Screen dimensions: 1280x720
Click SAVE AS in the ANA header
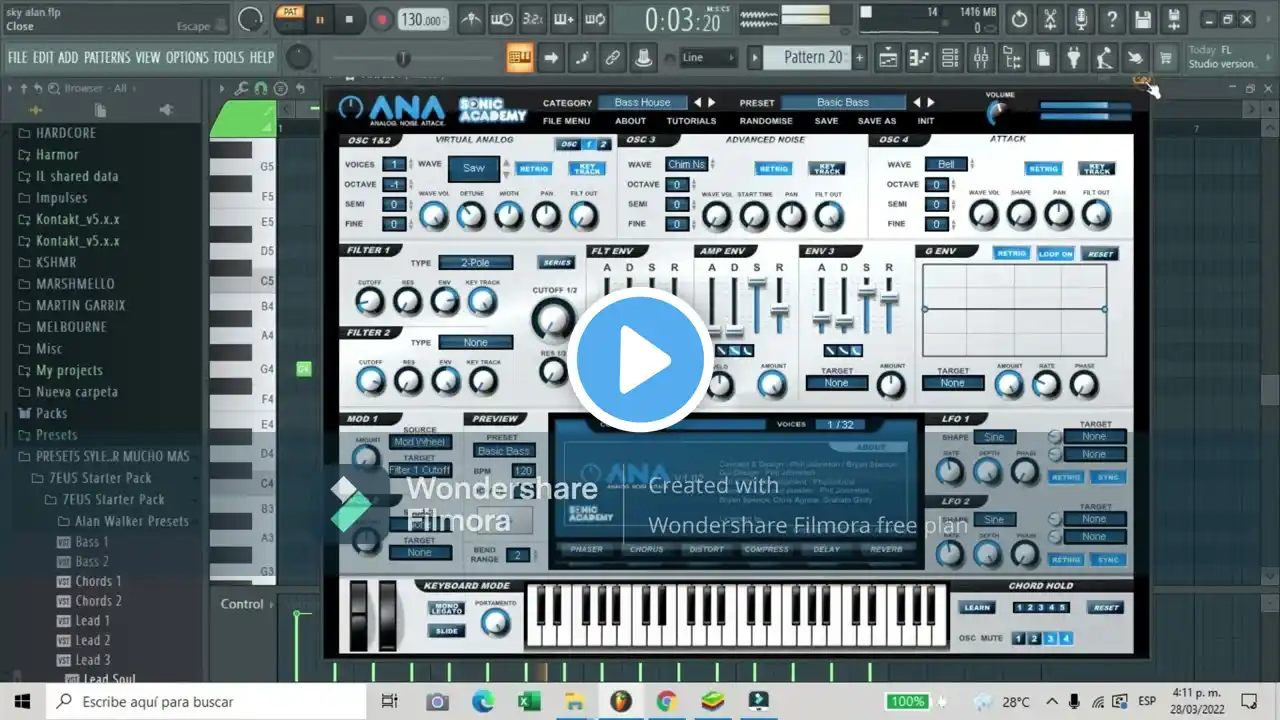click(x=877, y=121)
